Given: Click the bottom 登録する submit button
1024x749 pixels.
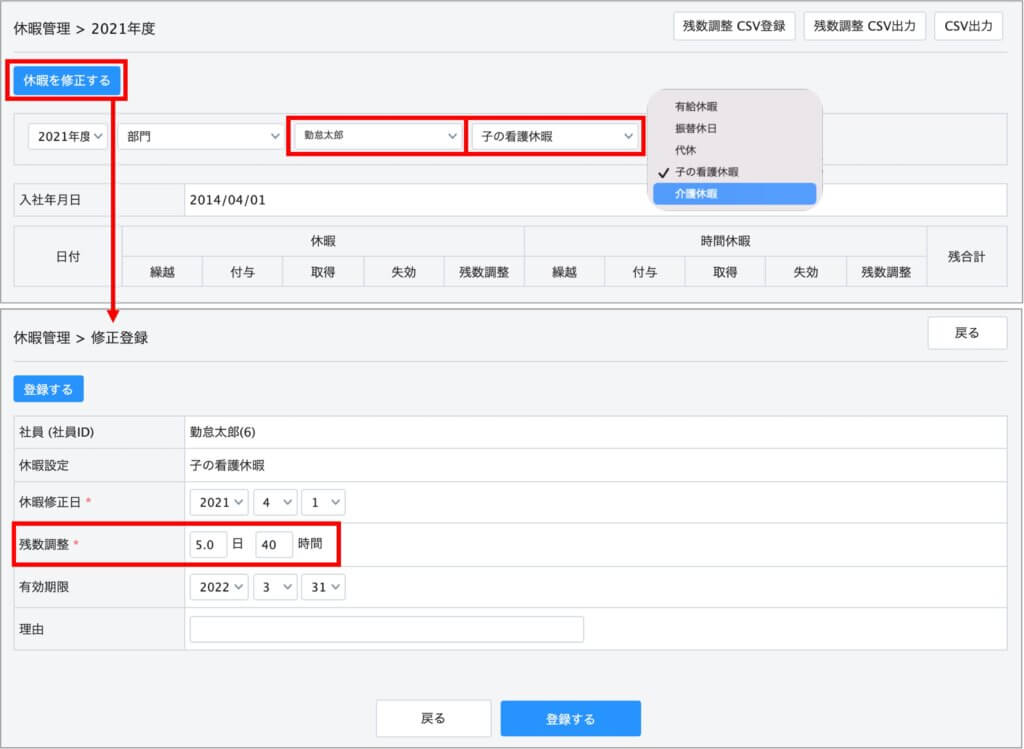Looking at the screenshot, I should [x=570, y=718].
